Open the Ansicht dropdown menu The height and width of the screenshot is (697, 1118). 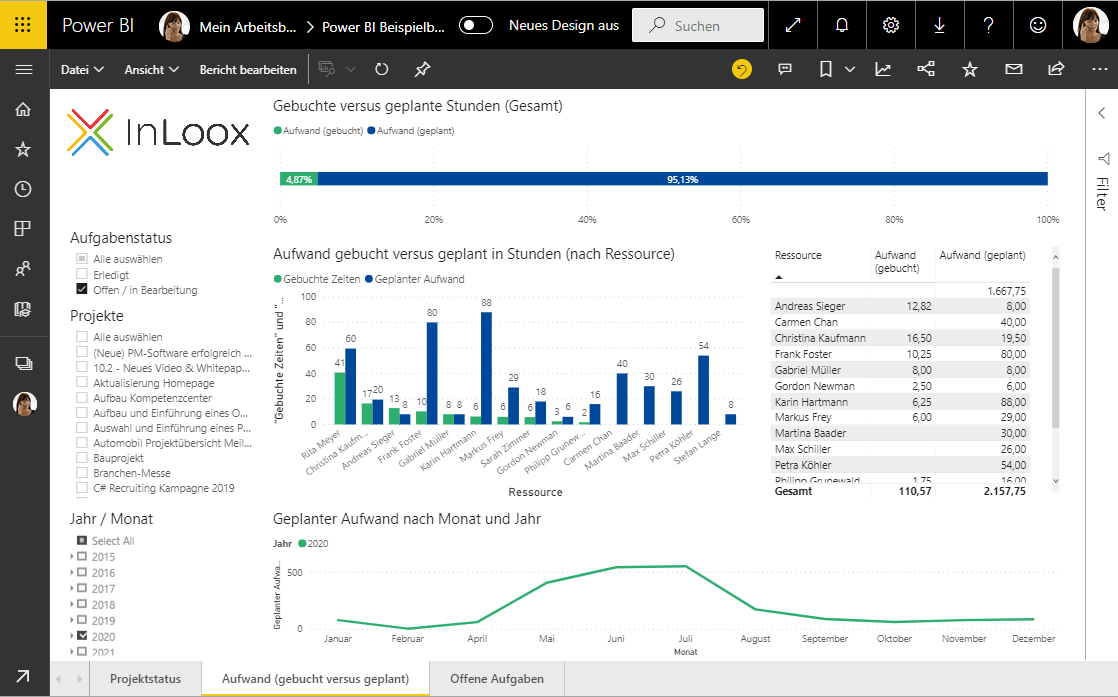pyautogui.click(x=151, y=69)
